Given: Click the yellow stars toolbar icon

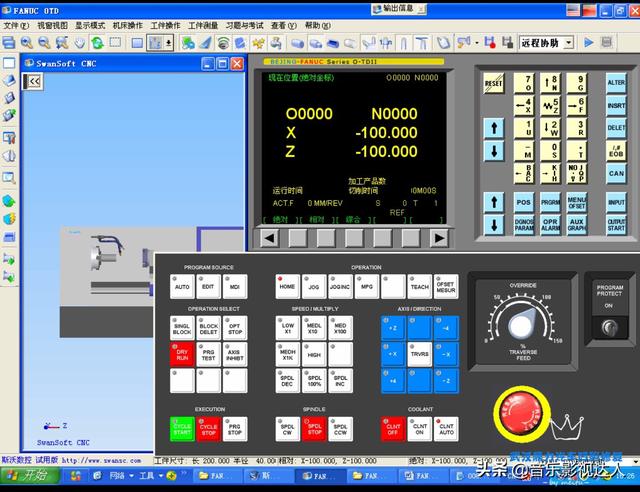Looking at the screenshot, I should pyautogui.click(x=258, y=42).
